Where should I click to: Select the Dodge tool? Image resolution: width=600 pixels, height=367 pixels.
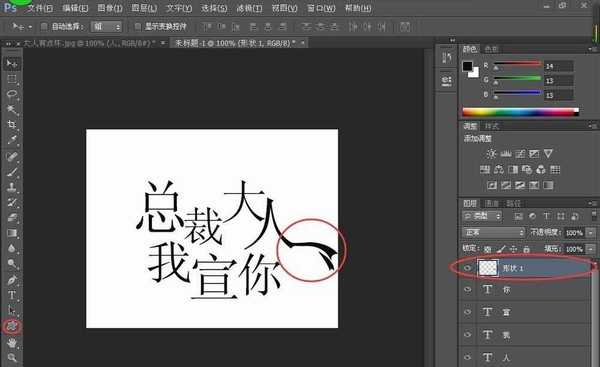[12, 263]
